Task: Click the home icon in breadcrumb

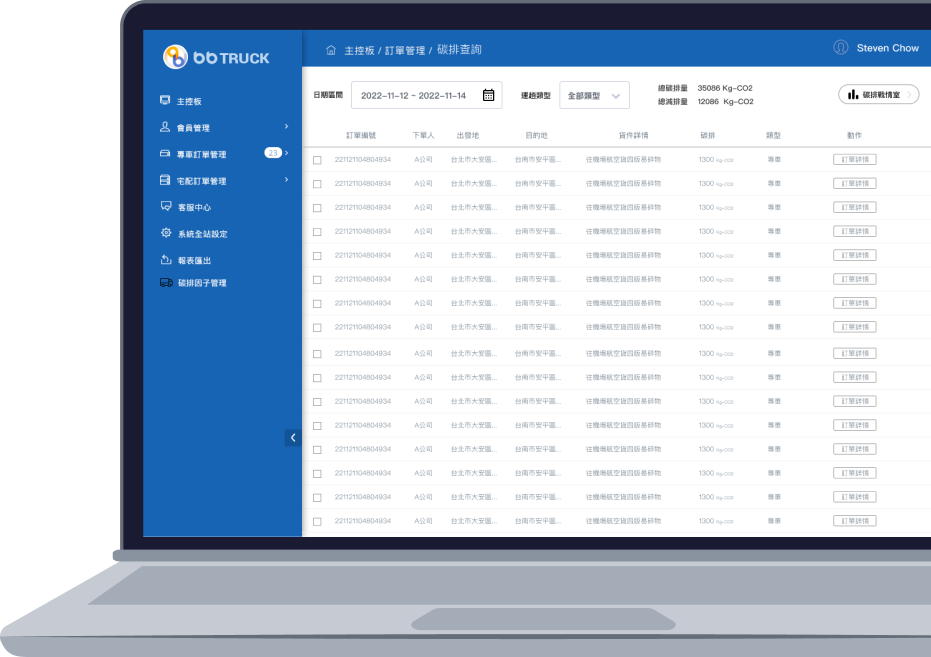Action: click(x=331, y=50)
